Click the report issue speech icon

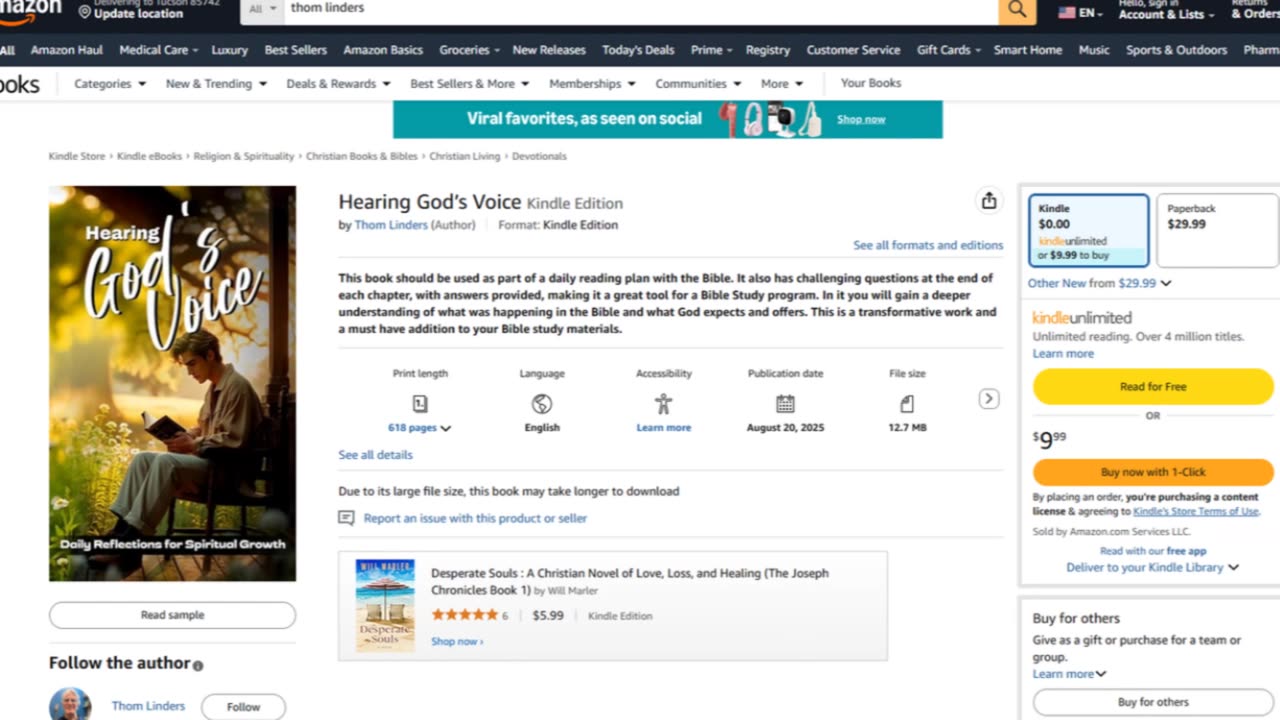pos(346,518)
